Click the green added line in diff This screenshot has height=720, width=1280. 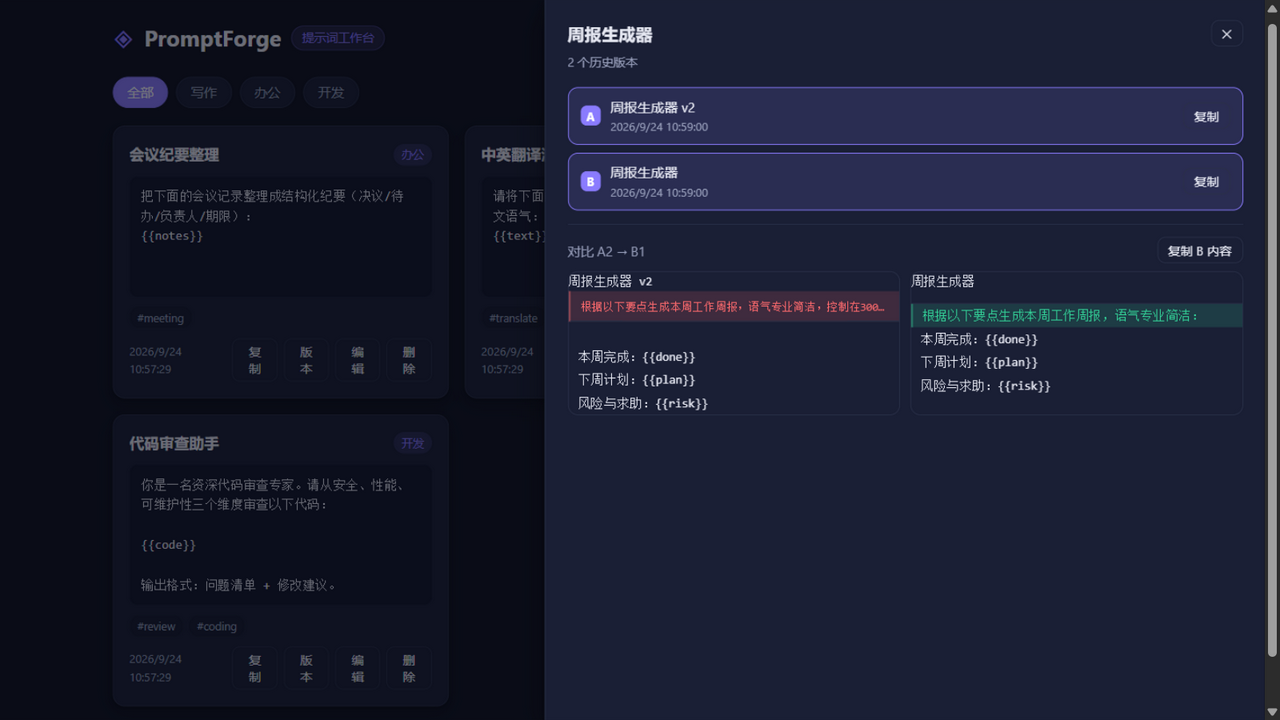(x=1077, y=315)
